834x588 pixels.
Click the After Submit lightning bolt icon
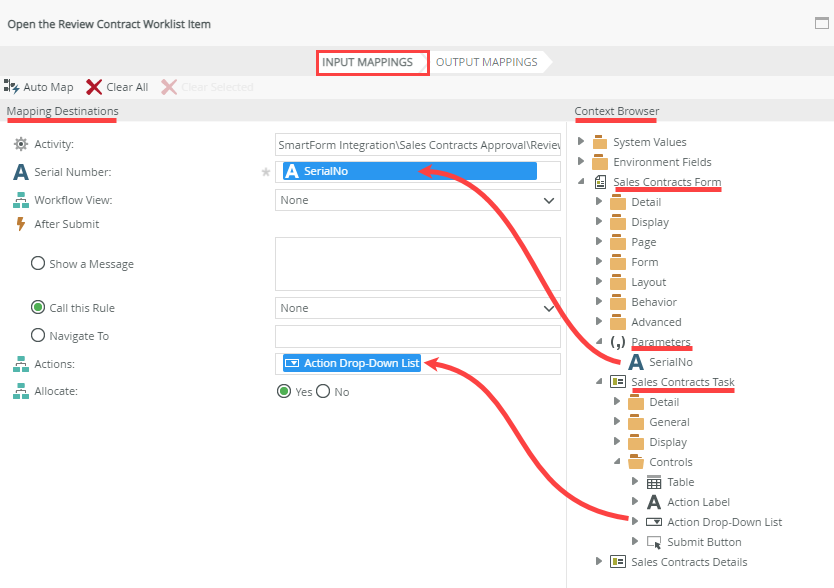[x=22, y=224]
